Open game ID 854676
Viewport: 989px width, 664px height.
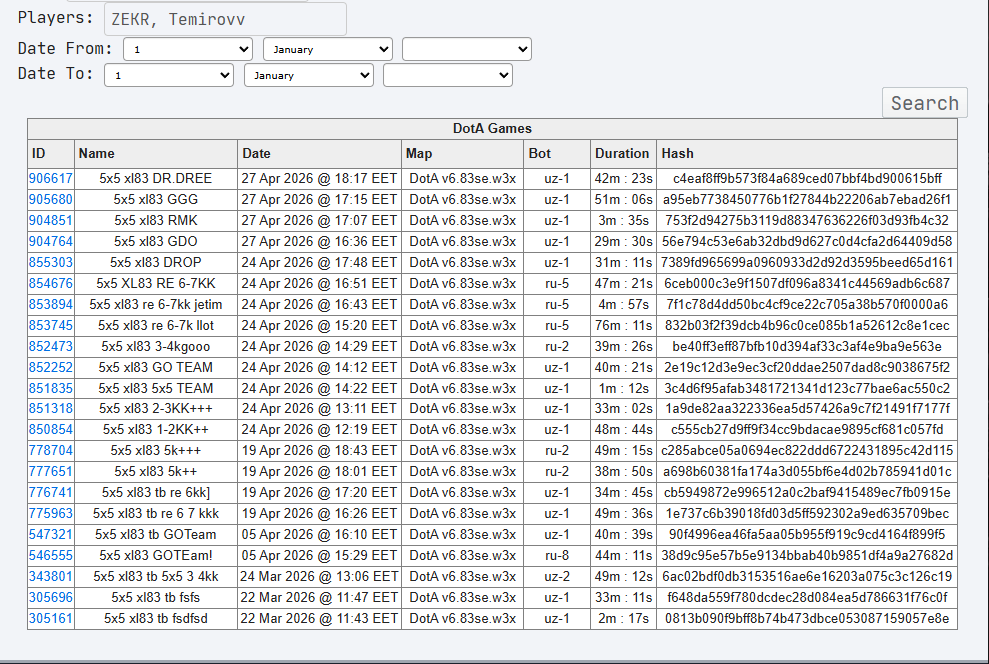(x=50, y=283)
